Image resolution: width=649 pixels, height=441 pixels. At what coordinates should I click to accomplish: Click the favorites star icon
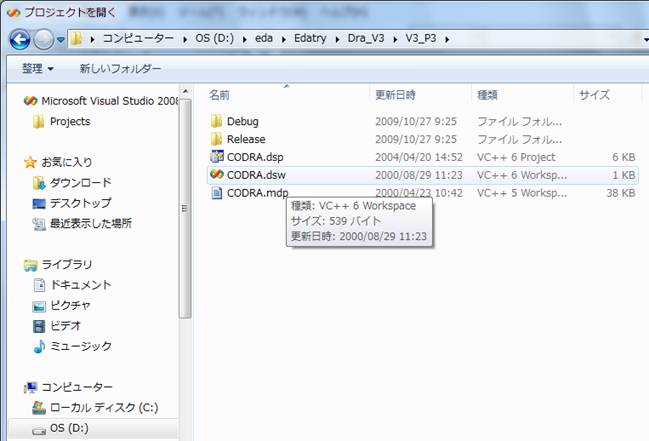coord(30,162)
